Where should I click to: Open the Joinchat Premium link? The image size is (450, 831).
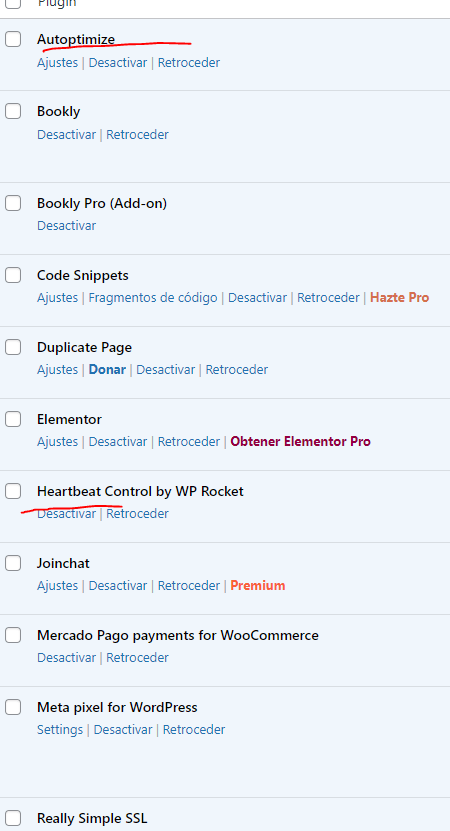pyautogui.click(x=258, y=586)
